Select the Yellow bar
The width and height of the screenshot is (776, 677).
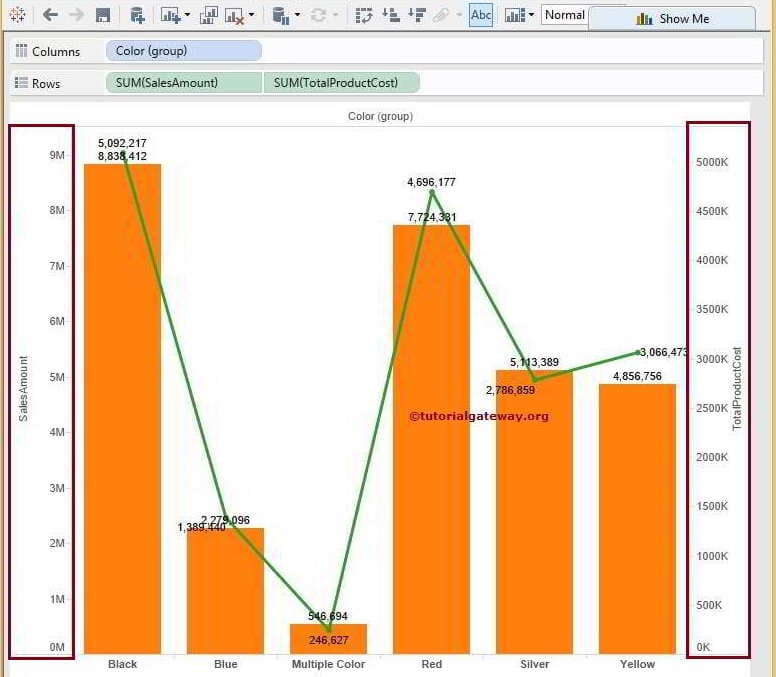(x=637, y=519)
